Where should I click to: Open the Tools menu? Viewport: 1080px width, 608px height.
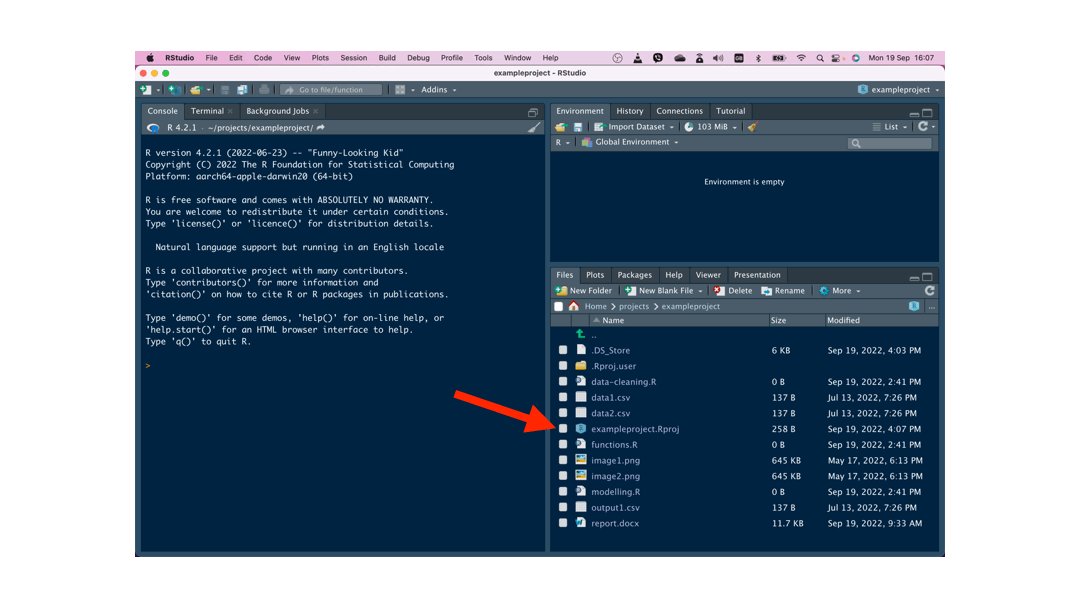tap(483, 58)
